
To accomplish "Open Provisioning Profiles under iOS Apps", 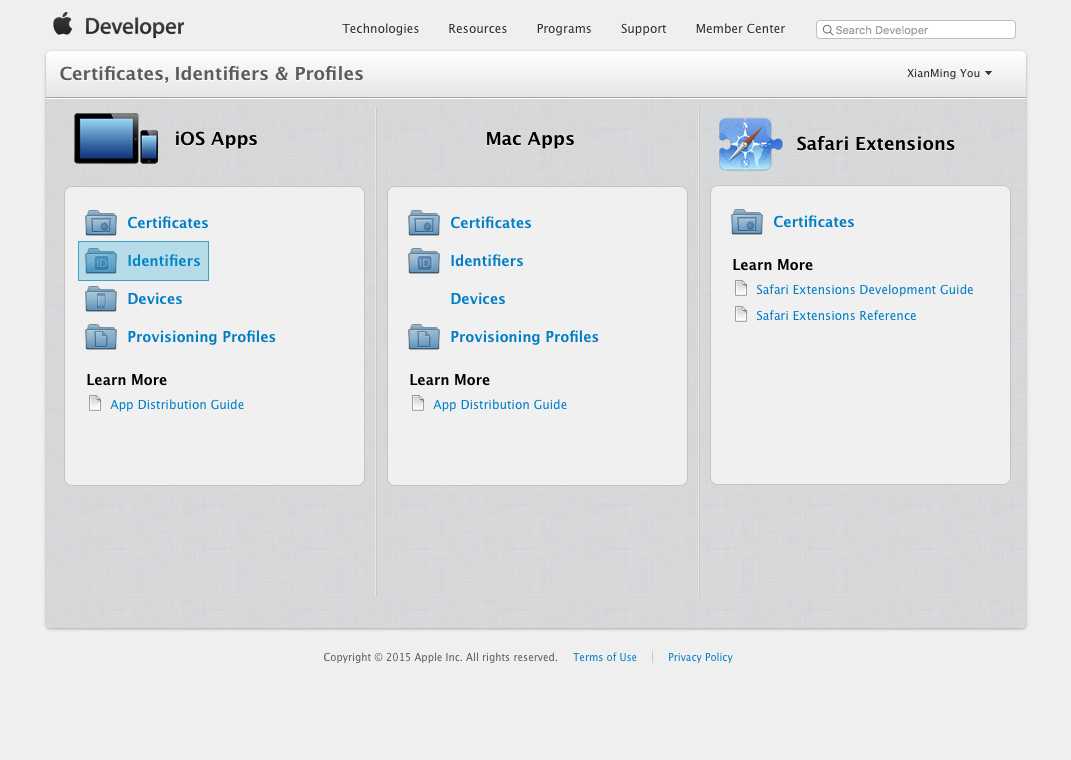I will [x=201, y=337].
